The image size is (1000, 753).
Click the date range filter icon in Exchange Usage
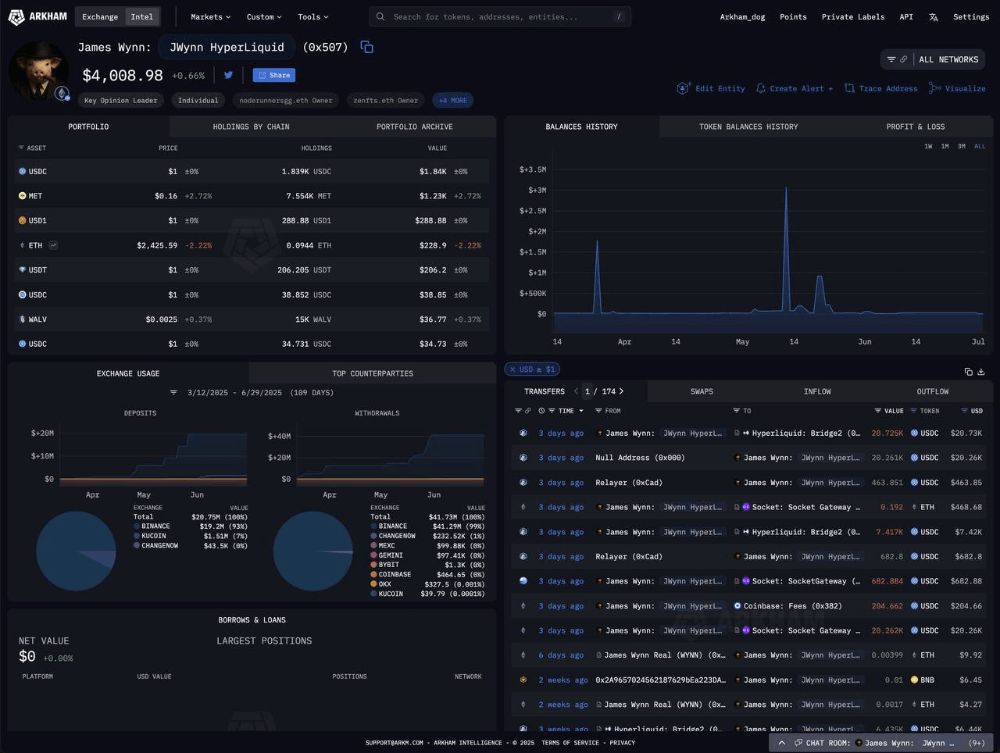click(173, 393)
